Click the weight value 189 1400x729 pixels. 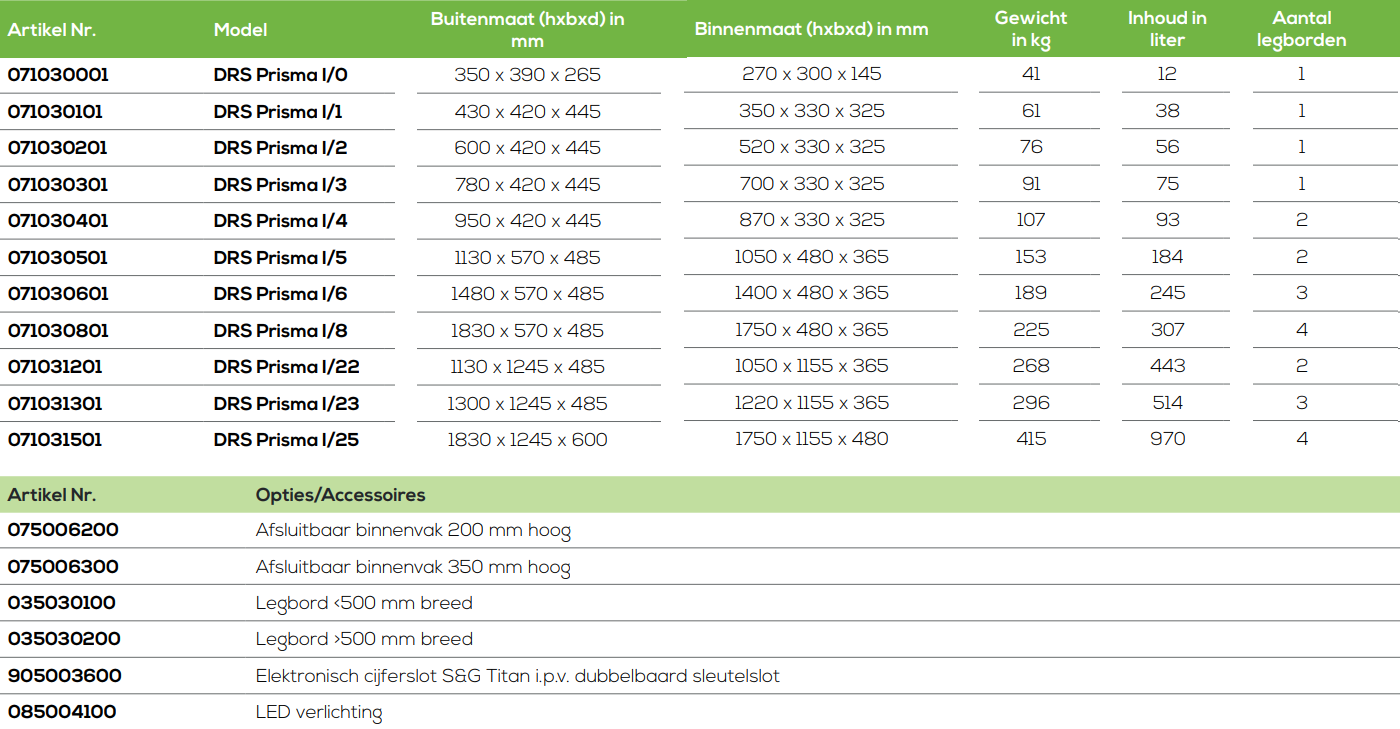[1031, 293]
